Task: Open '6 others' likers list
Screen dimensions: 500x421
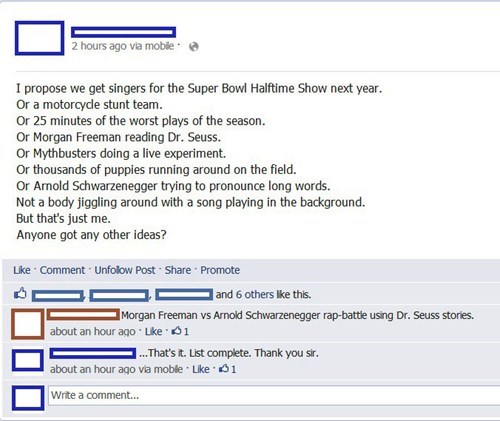Action: 255,294
